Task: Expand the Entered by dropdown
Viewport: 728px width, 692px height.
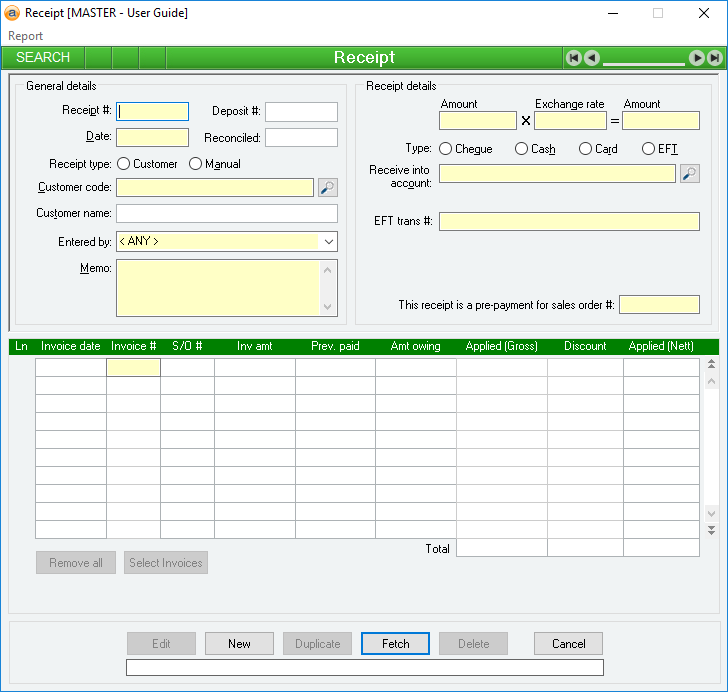Action: tap(328, 241)
